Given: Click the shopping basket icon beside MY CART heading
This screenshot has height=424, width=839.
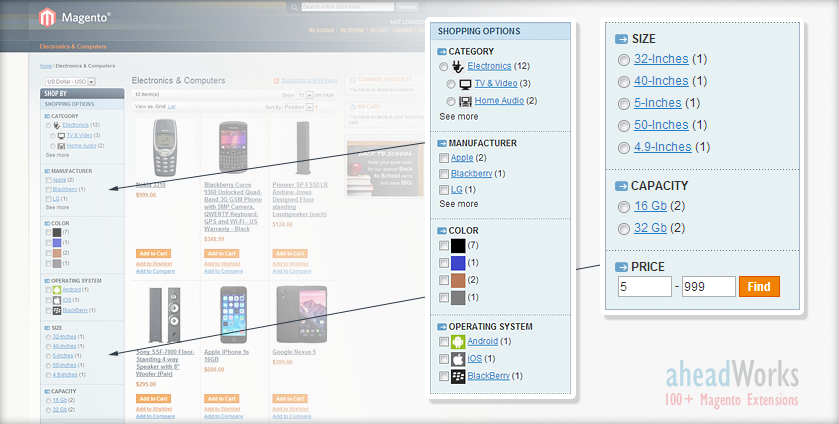Looking at the screenshot, I should pyautogui.click(x=353, y=107).
